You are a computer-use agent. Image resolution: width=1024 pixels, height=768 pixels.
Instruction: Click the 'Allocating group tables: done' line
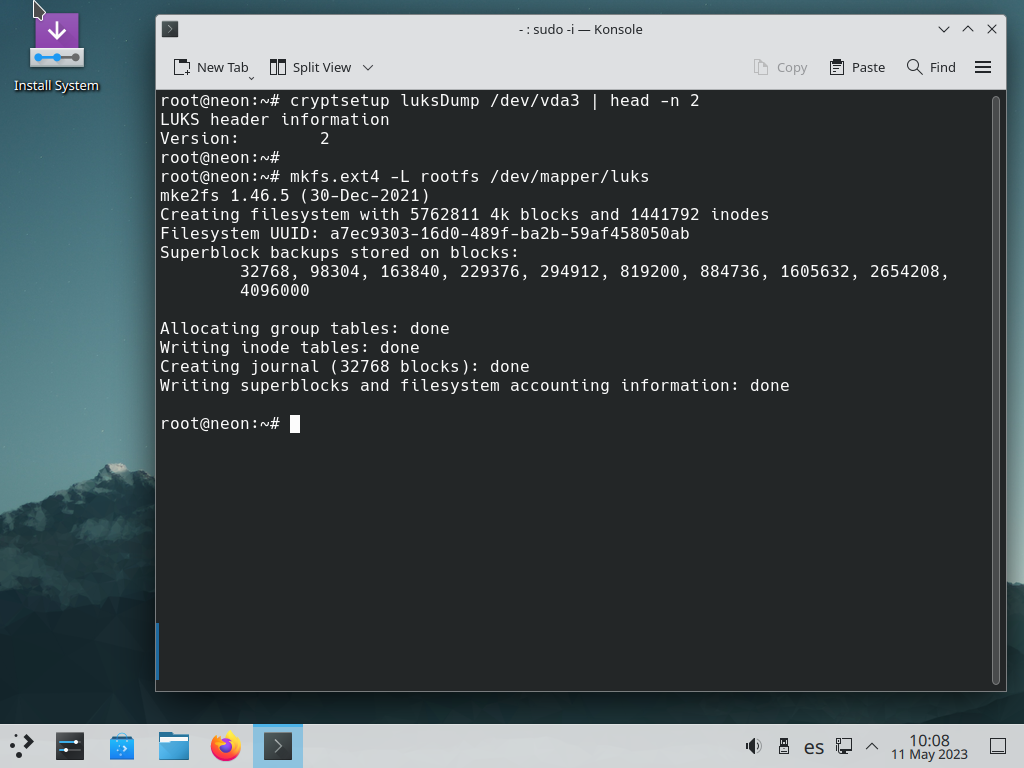pyautogui.click(x=304, y=328)
